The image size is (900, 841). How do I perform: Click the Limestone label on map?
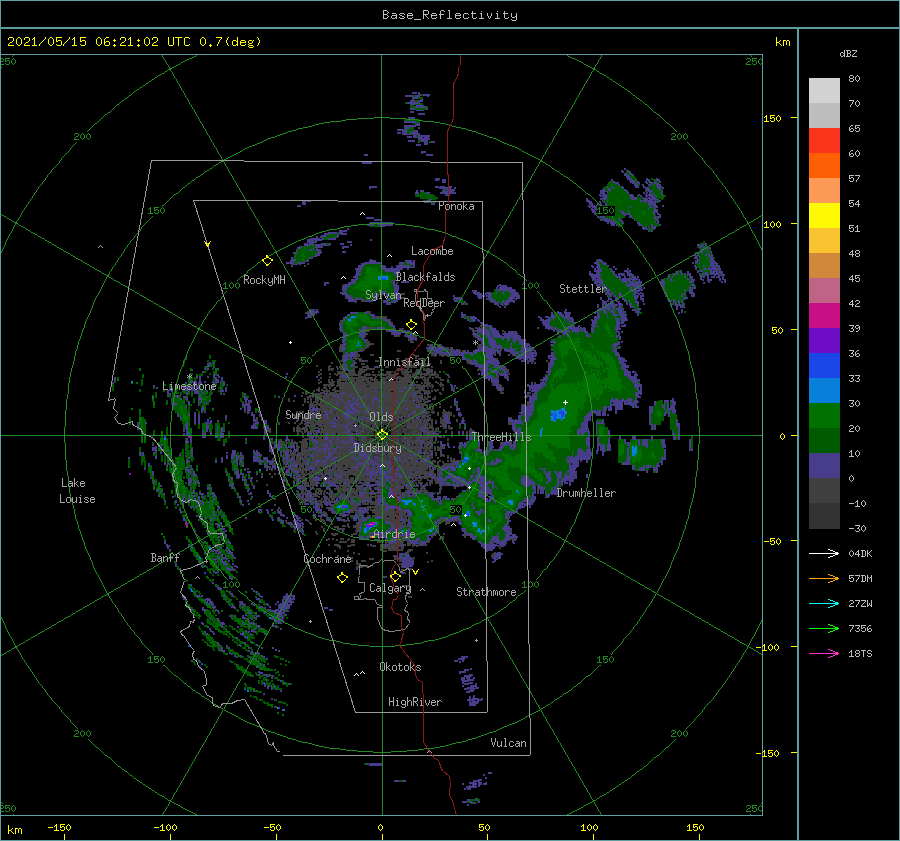189,386
